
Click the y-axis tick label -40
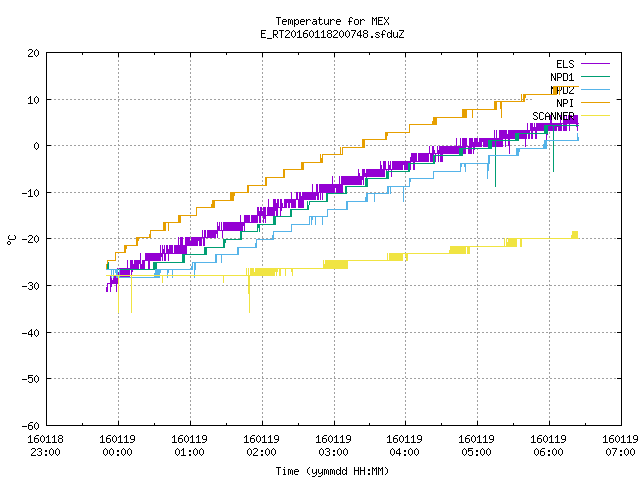(x=30, y=333)
